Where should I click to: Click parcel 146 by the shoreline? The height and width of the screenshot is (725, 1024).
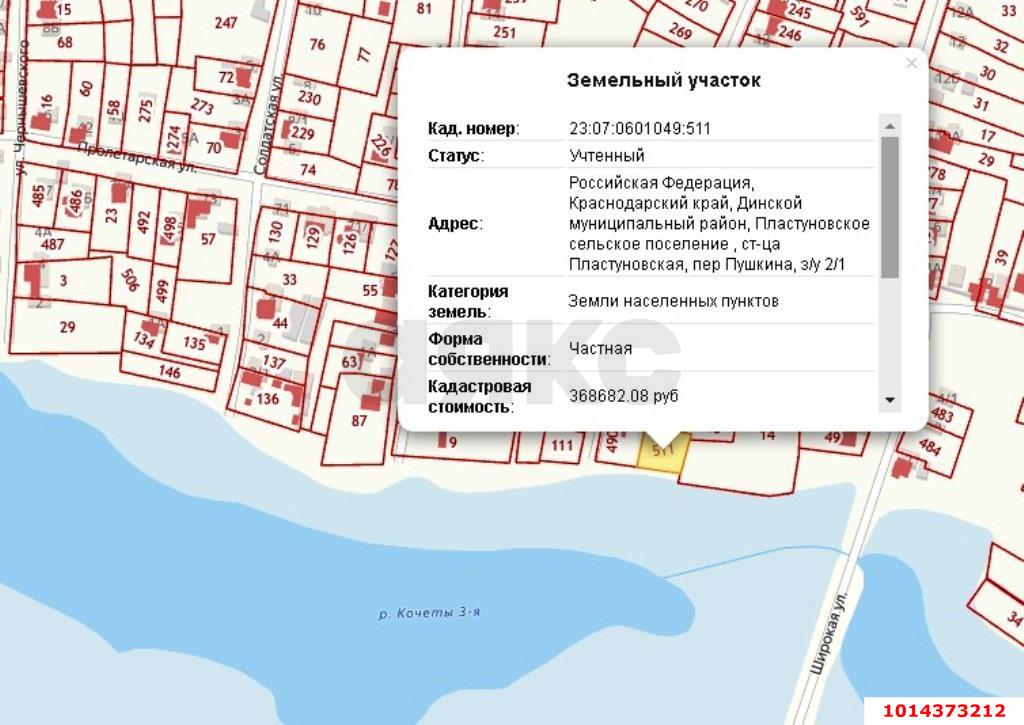pyautogui.click(x=169, y=373)
